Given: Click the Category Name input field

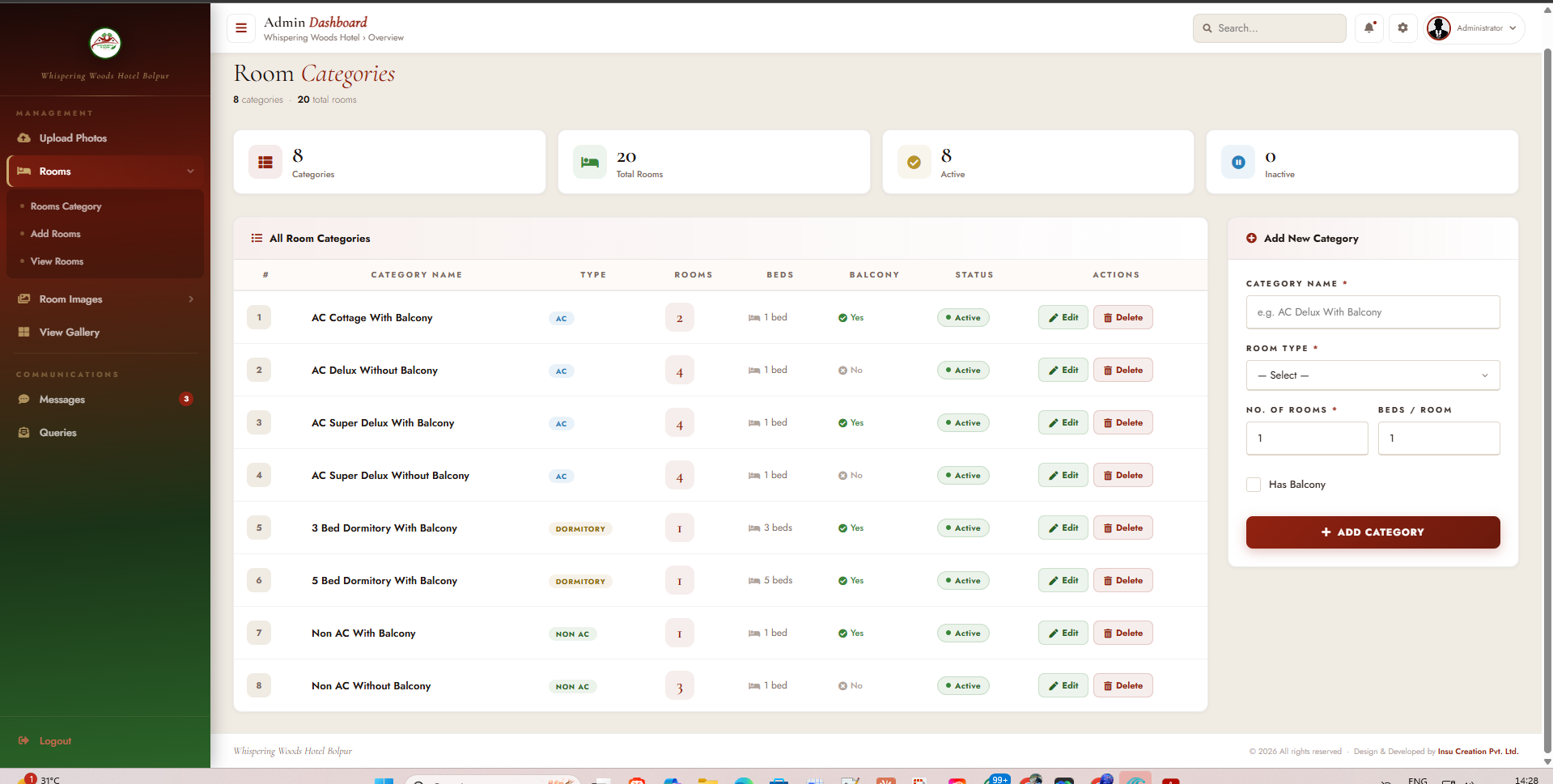Looking at the screenshot, I should [1373, 312].
